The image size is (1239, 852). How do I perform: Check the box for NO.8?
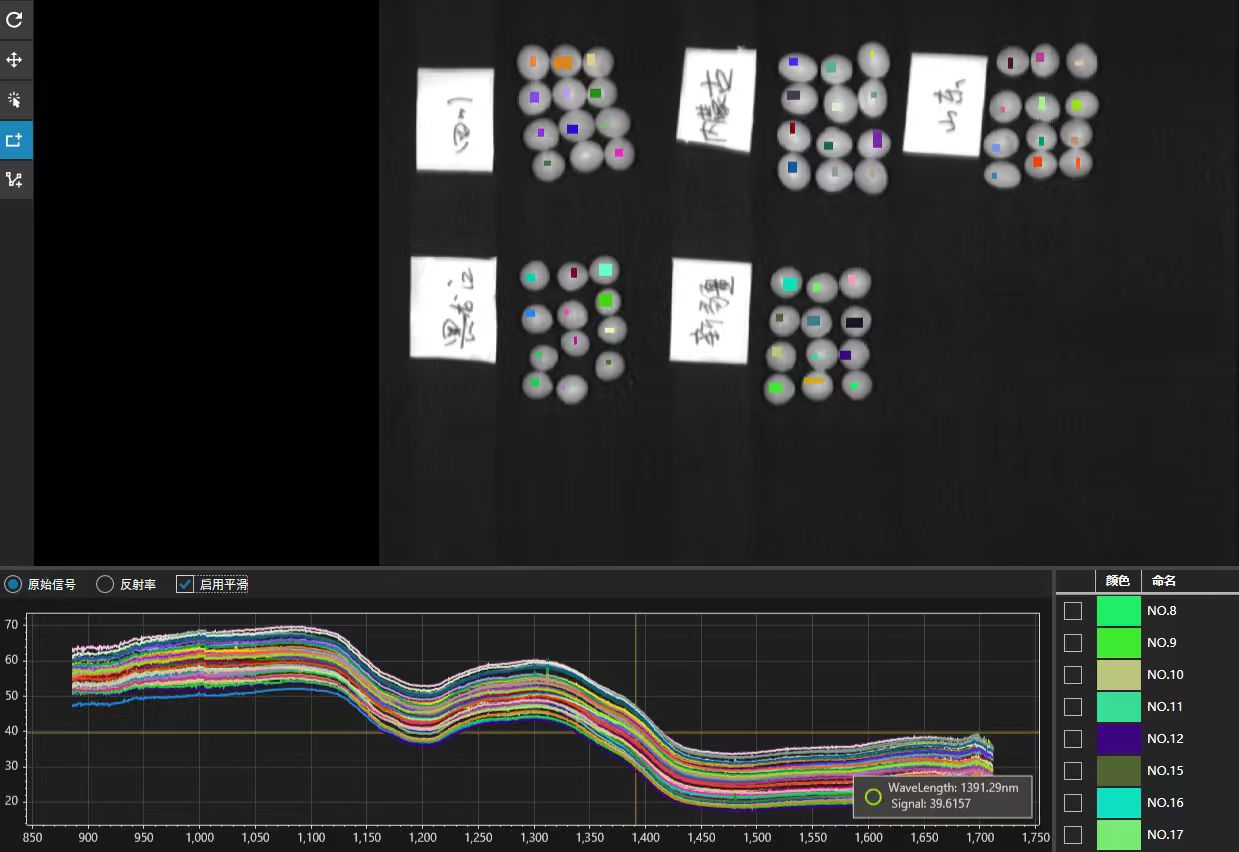pyautogui.click(x=1072, y=611)
